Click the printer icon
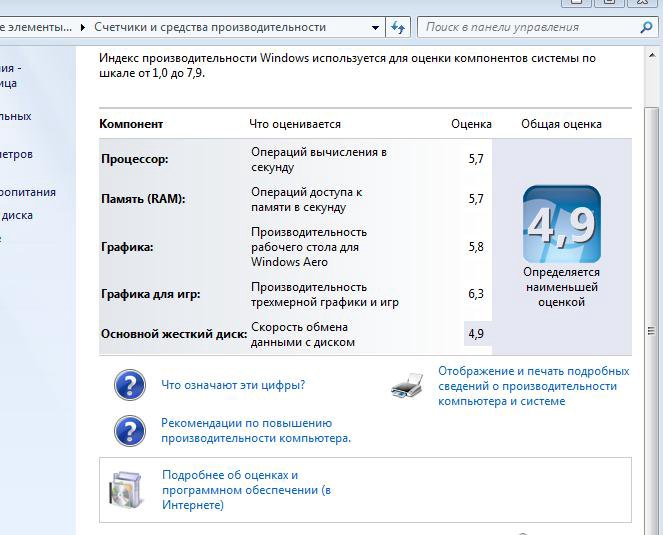The width and height of the screenshot is (663, 535). point(407,385)
